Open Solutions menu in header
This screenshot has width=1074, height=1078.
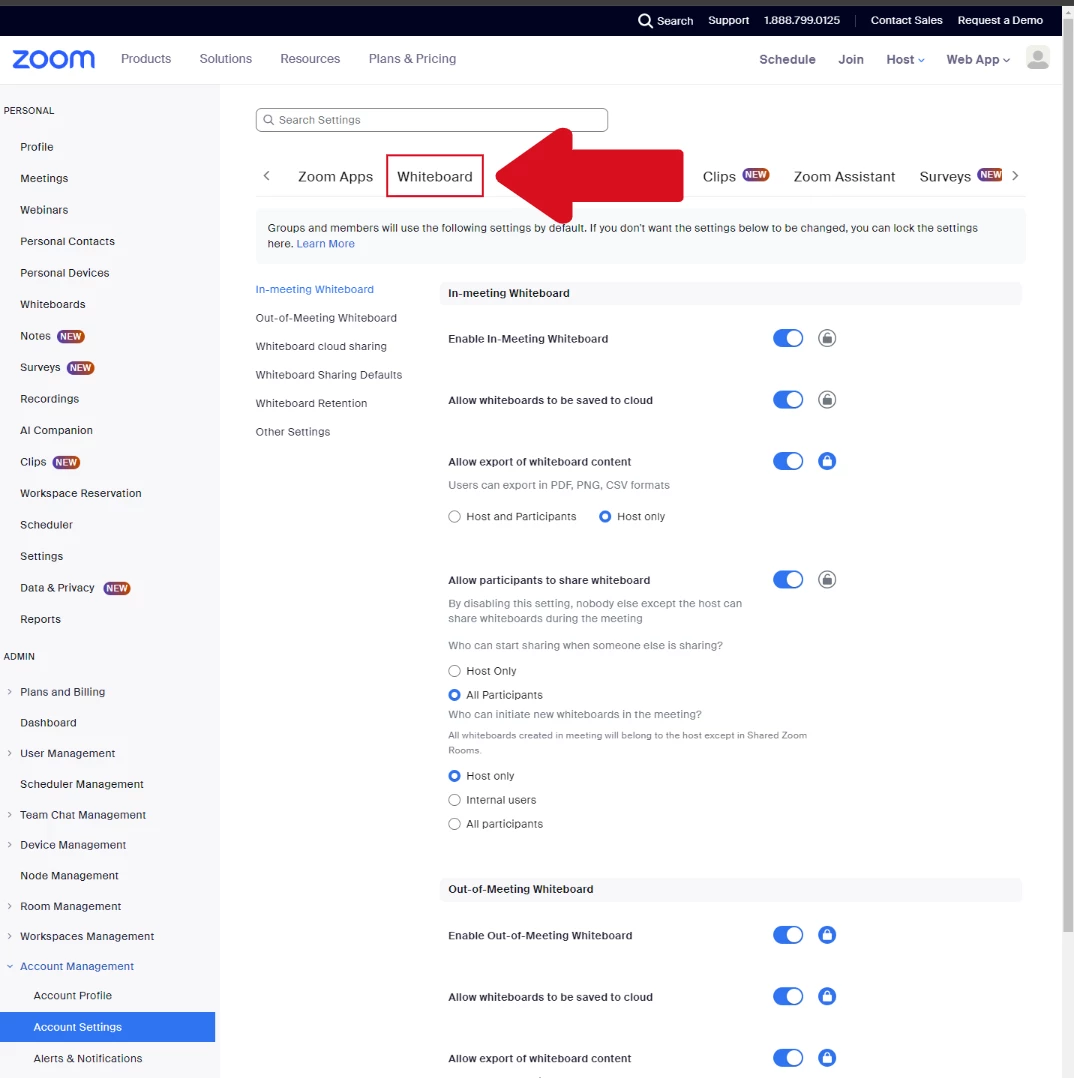tap(226, 59)
